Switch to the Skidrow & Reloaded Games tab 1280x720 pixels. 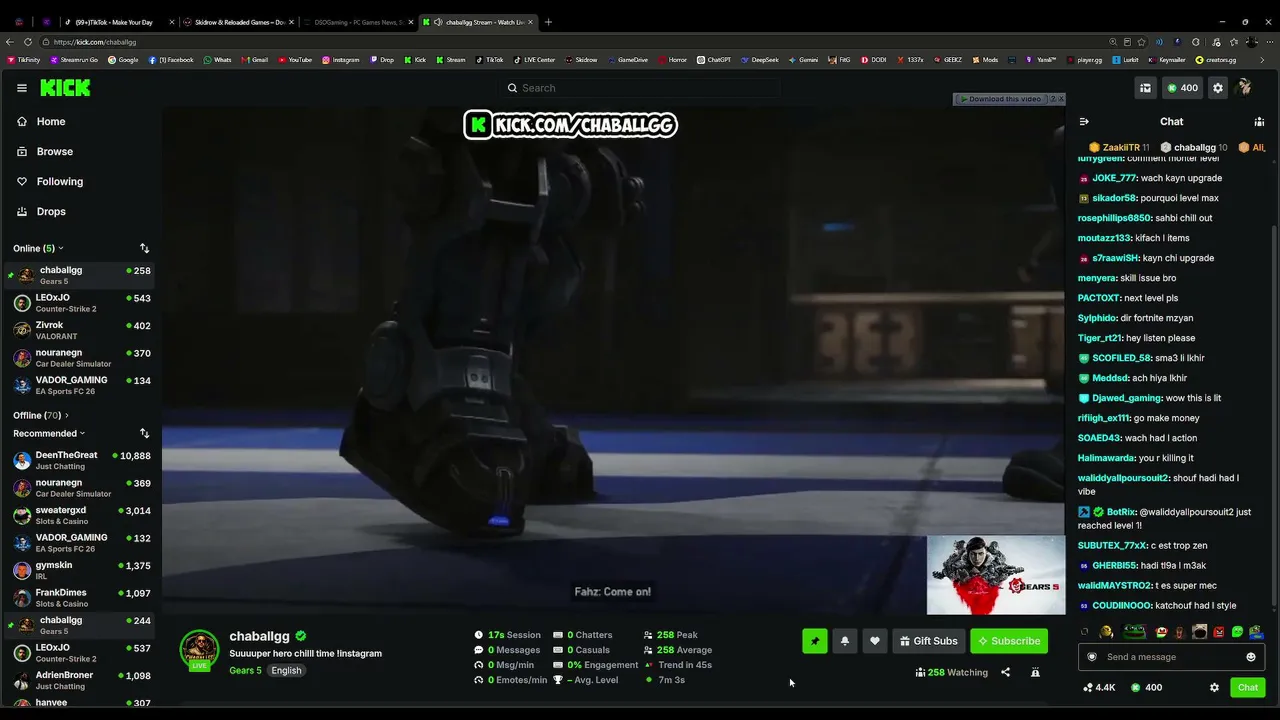238,22
